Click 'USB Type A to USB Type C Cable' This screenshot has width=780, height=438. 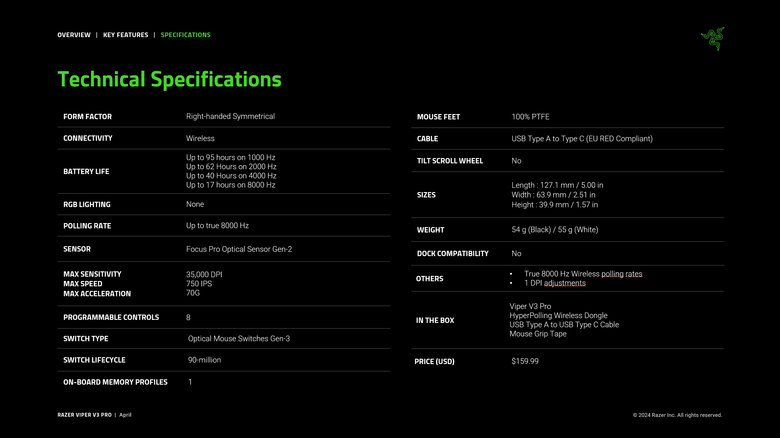pos(564,325)
